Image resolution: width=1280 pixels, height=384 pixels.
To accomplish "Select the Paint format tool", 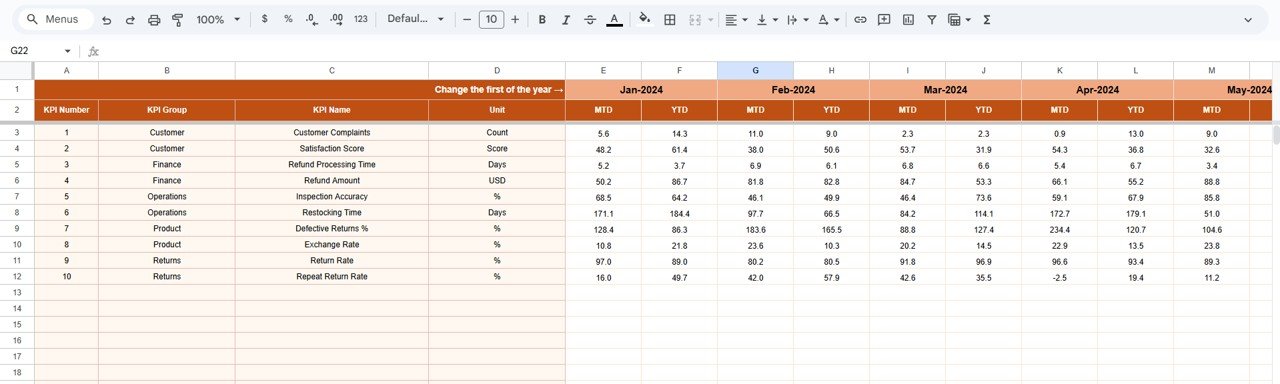I will (x=178, y=19).
